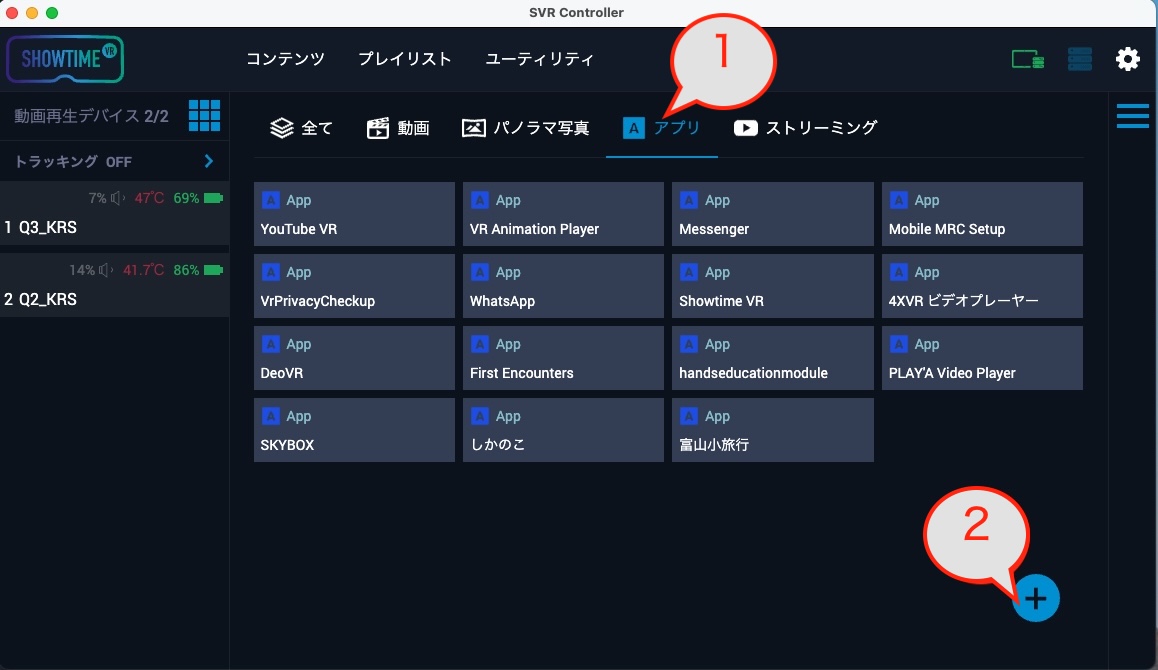The width and height of the screenshot is (1158, 670).
Task: Launch the Showtime VR app tile
Action: point(772,286)
